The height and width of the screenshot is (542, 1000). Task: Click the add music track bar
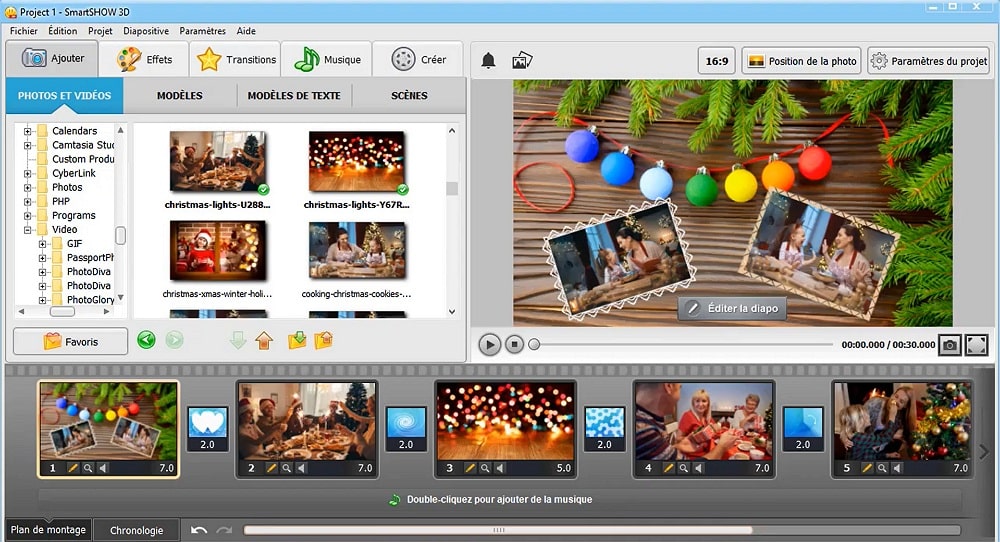click(499, 499)
